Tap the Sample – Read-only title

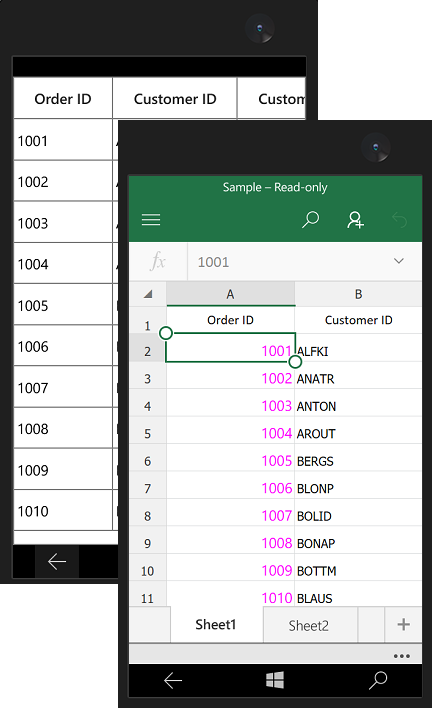pyautogui.click(x=275, y=187)
